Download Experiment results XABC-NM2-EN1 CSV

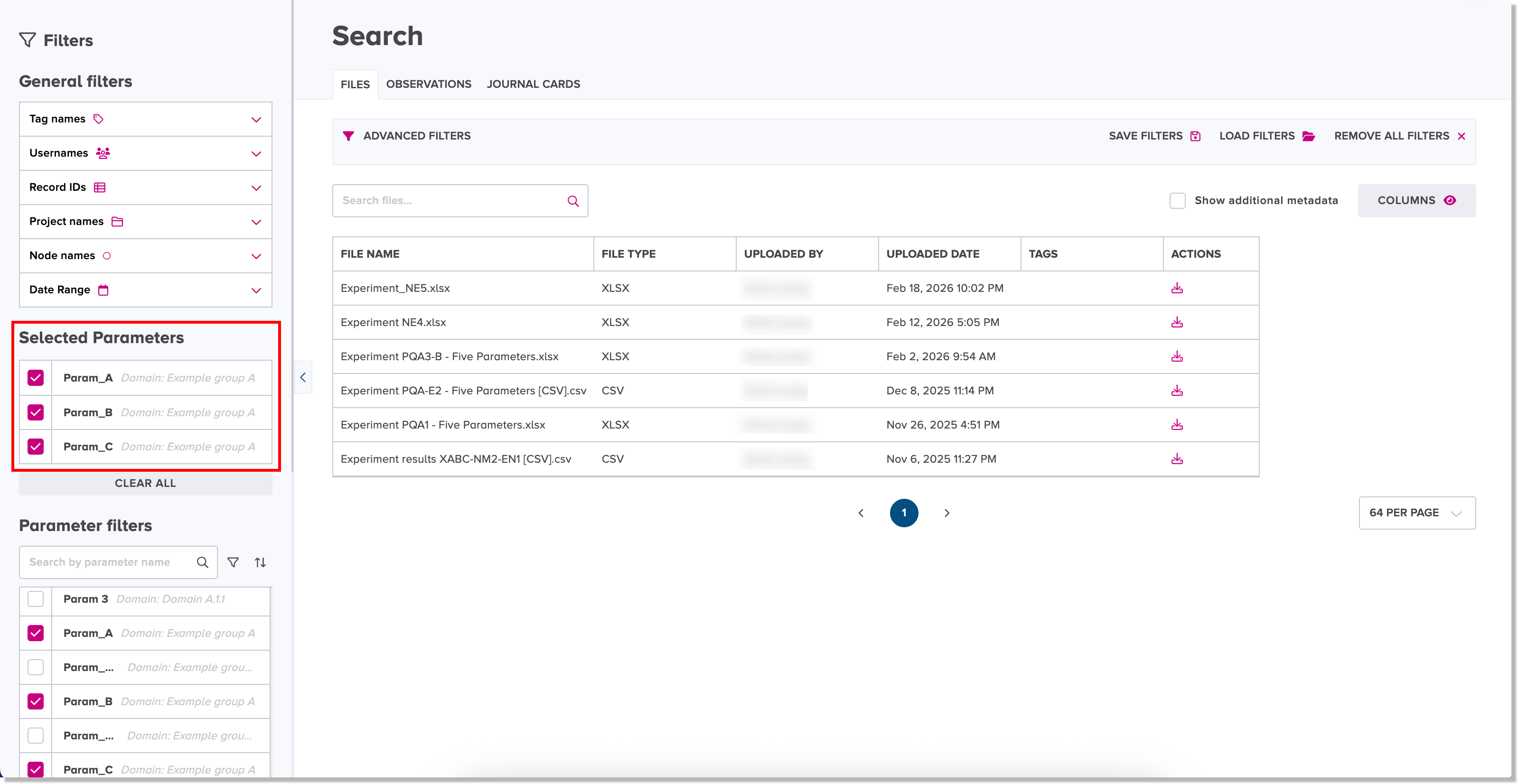coord(1177,459)
